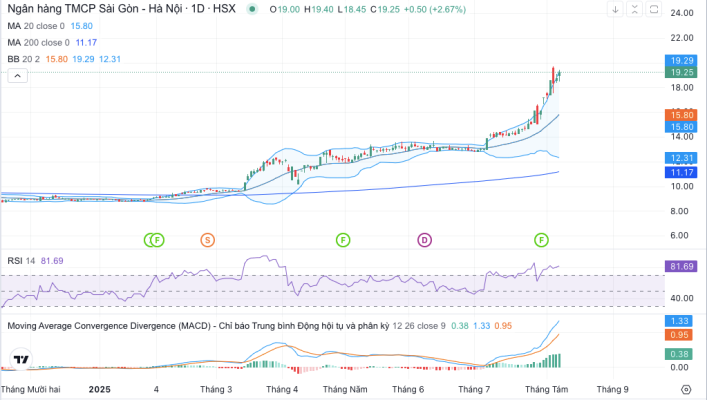Click the 0.00 MACD scale tick
Viewport: 707px width, 400px height.
679,367
